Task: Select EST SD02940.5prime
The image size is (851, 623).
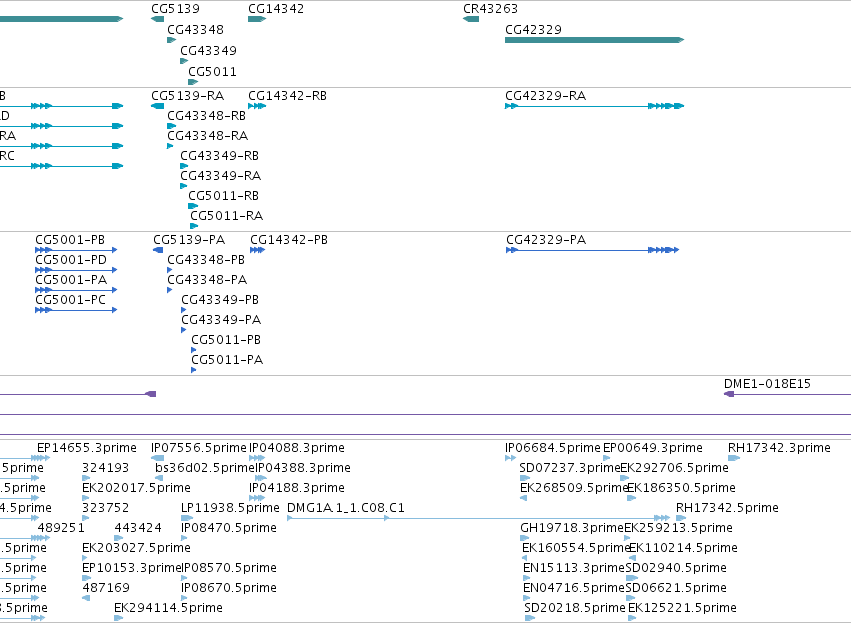Action: tap(676, 568)
